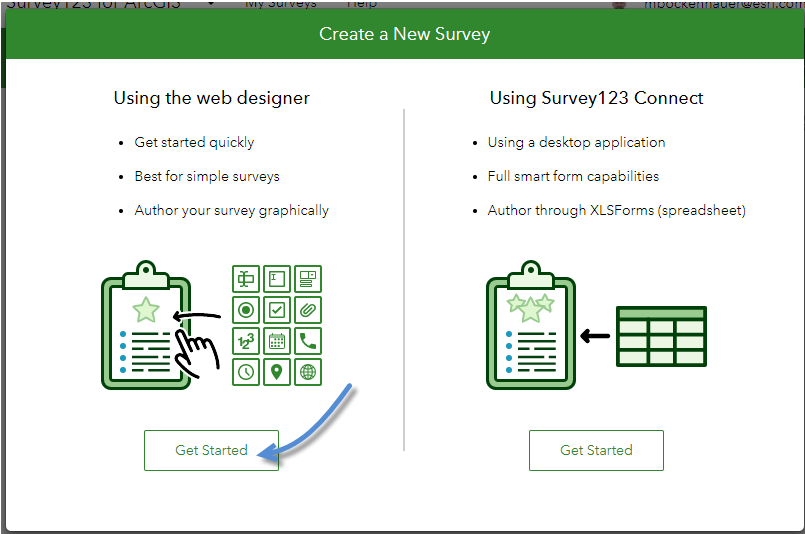The image size is (805, 534).
Task: Click the paperclip attachment icon
Action: 308,310
